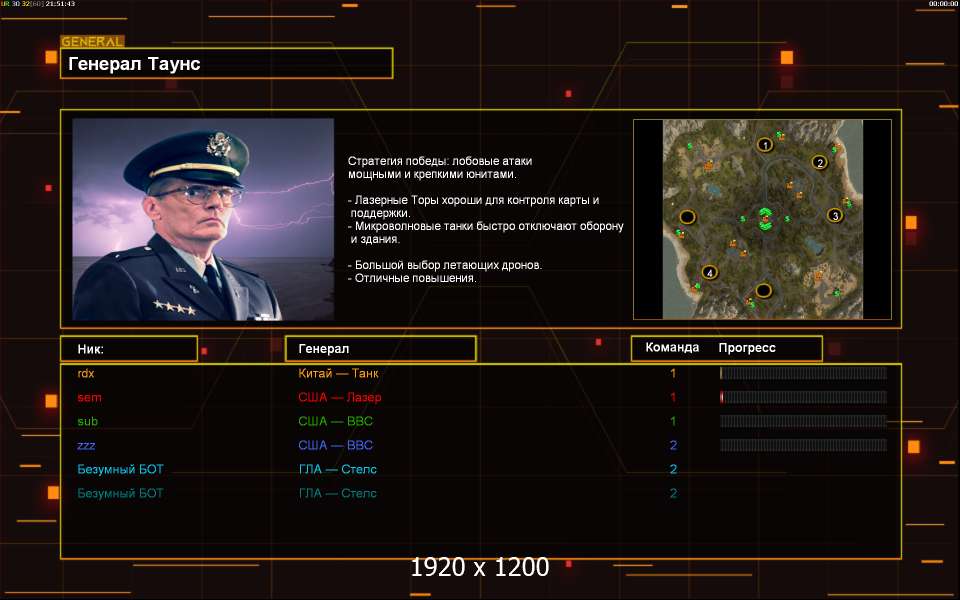Click the sem loading progress bar
This screenshot has width=960, height=600.
tap(803, 397)
